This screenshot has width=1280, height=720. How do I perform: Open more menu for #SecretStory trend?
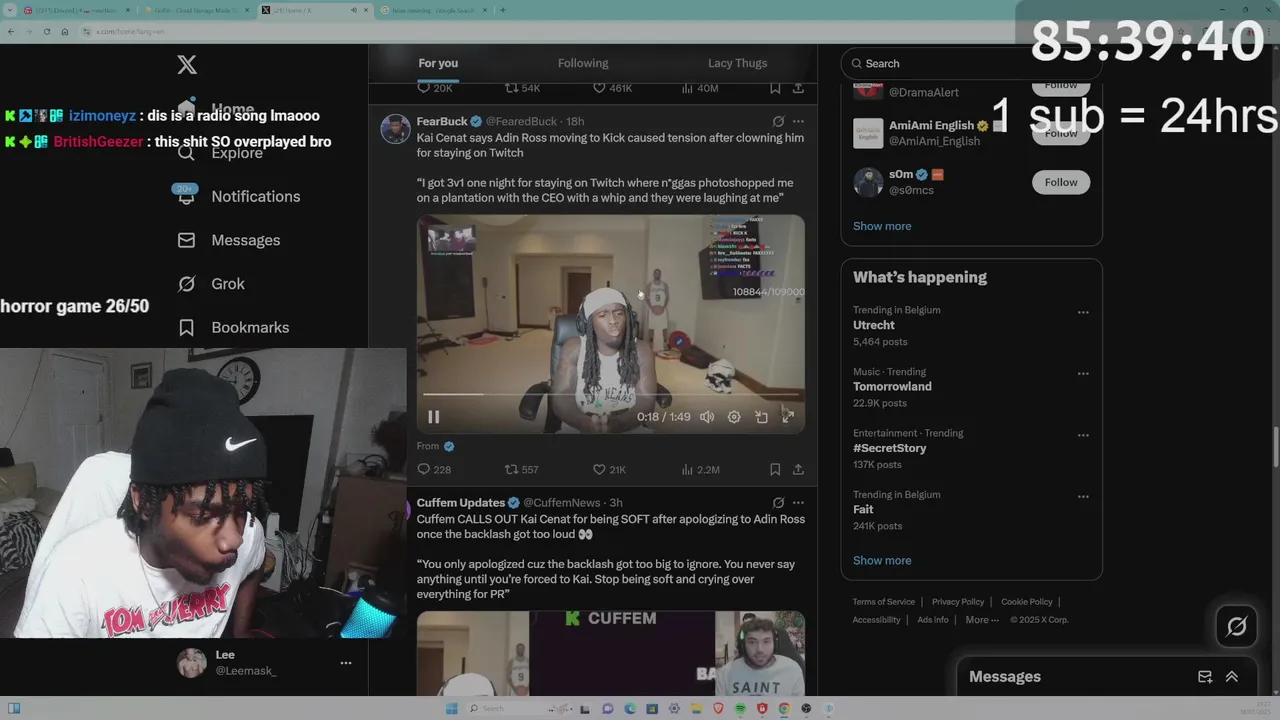1083,435
